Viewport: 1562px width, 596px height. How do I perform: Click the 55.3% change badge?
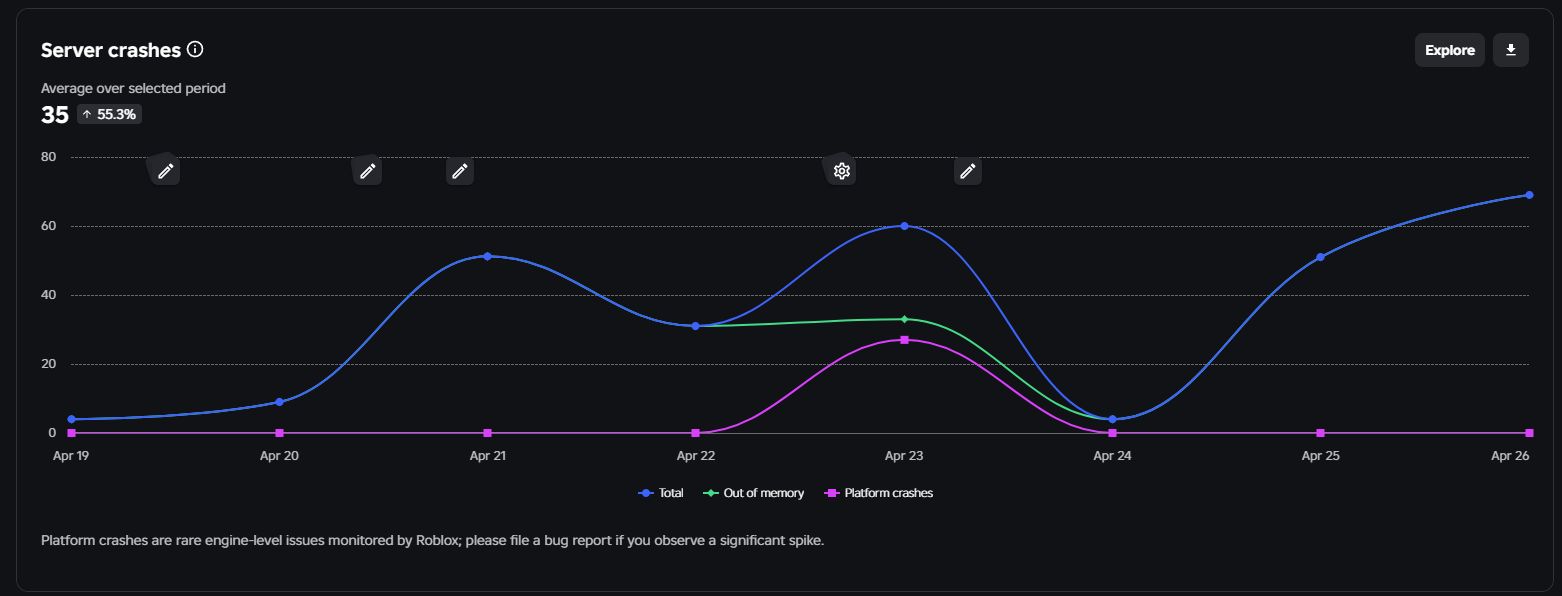pyautogui.click(x=110, y=114)
